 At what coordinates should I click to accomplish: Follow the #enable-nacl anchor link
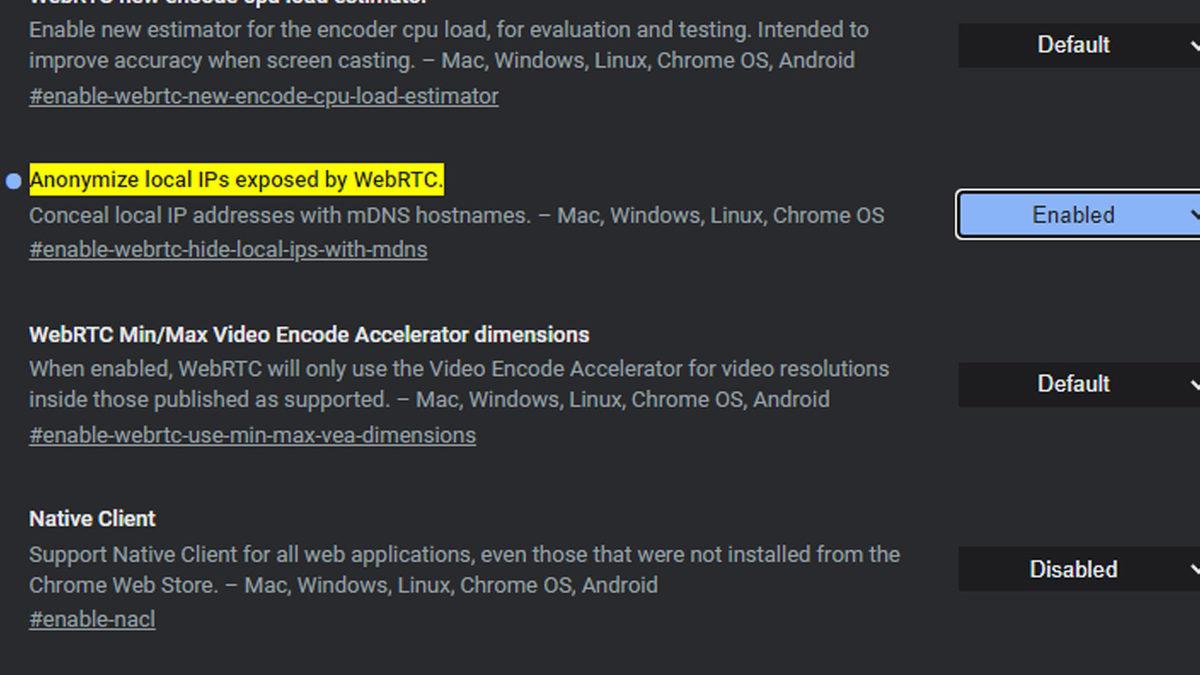(92, 620)
